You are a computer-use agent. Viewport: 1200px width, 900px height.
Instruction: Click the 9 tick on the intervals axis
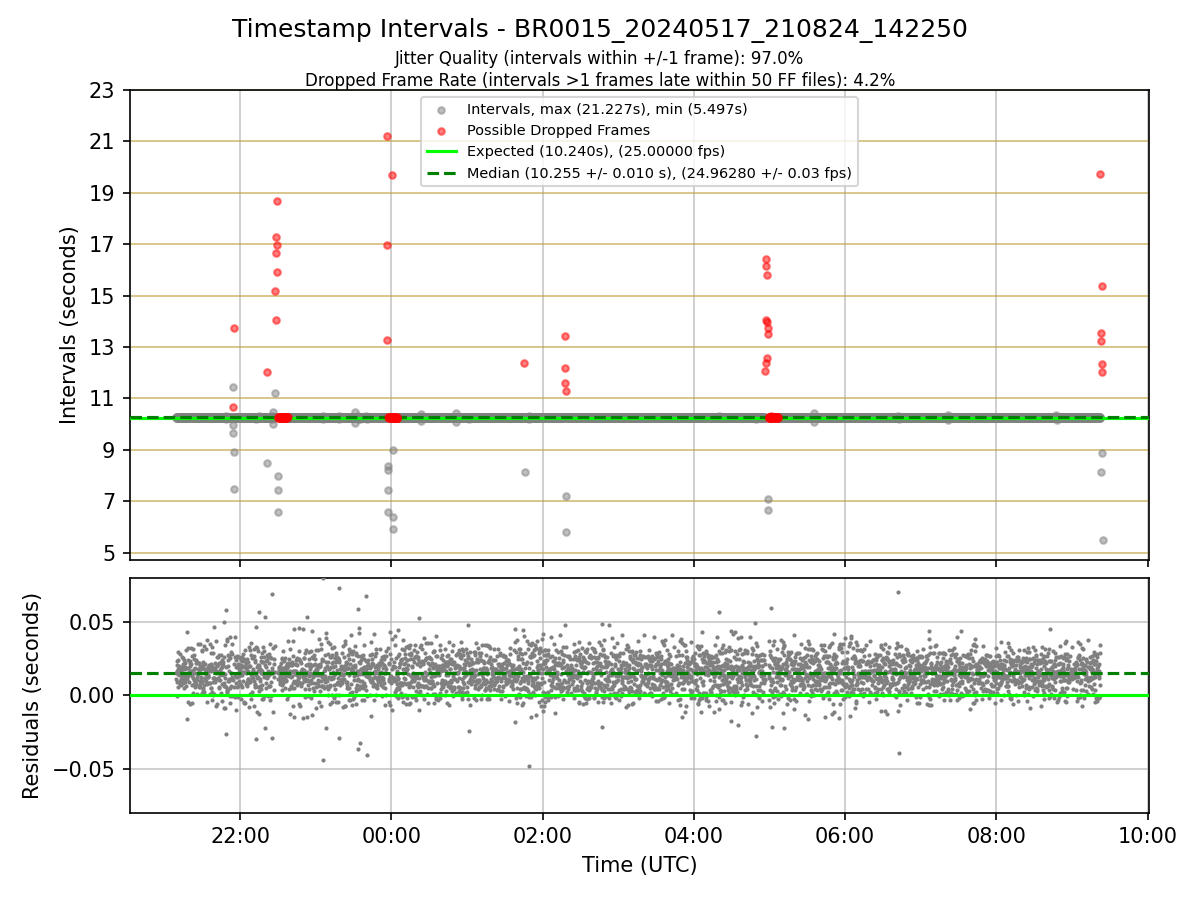(110, 450)
